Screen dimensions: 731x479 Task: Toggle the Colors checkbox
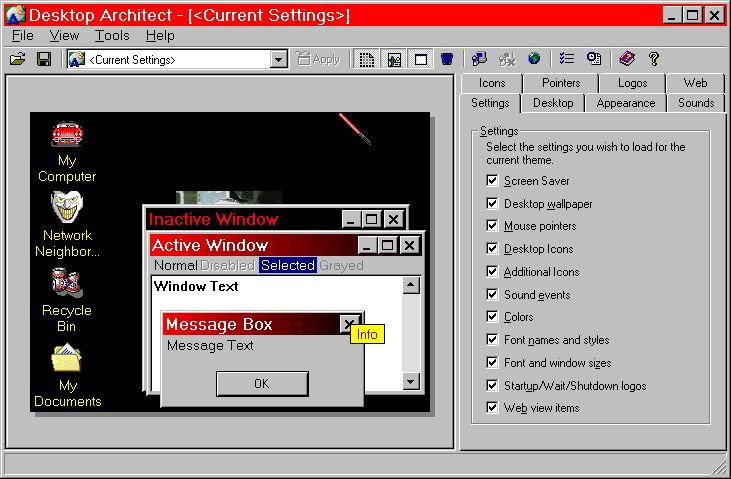click(492, 317)
